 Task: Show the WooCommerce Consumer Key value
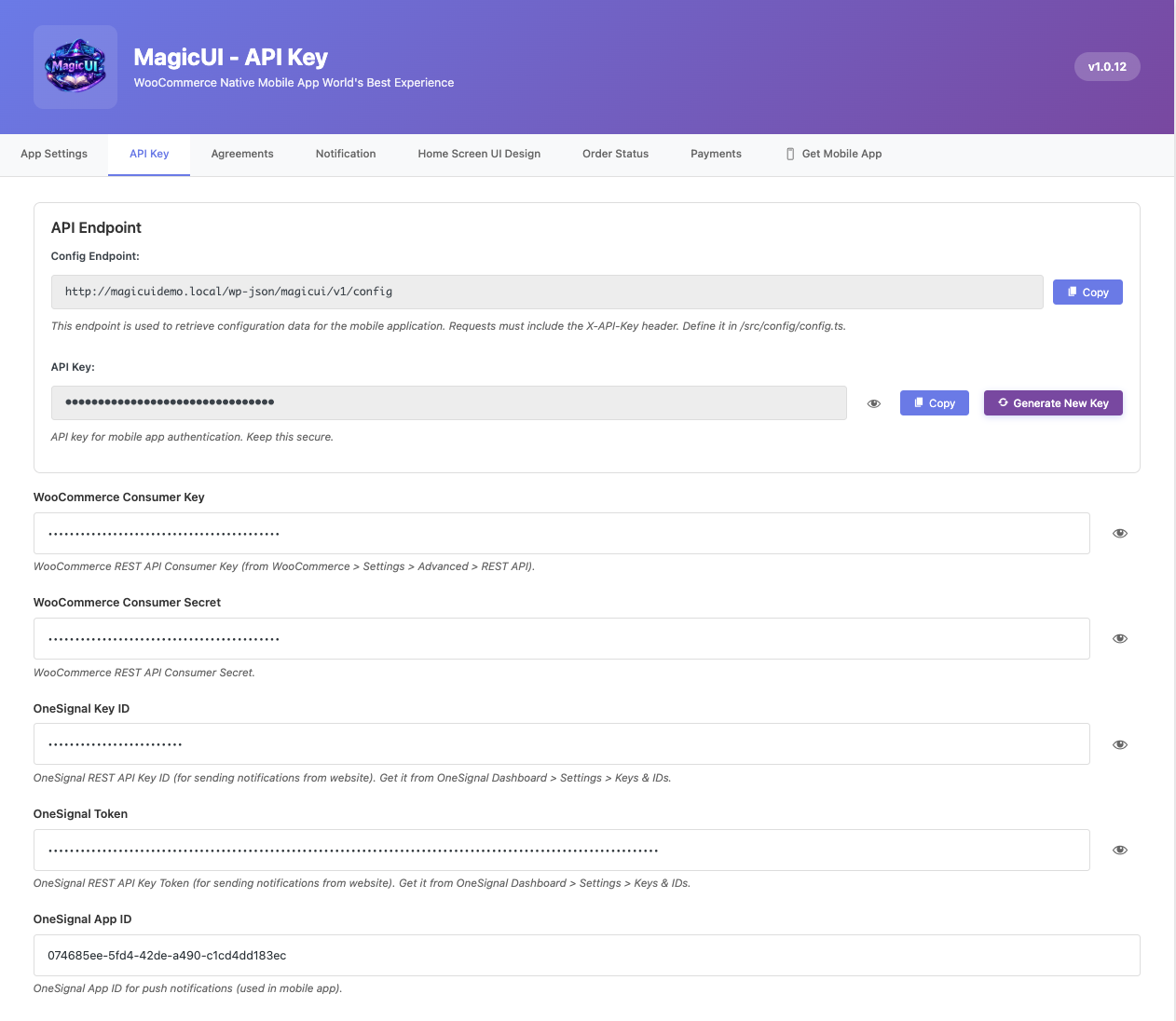(1120, 534)
